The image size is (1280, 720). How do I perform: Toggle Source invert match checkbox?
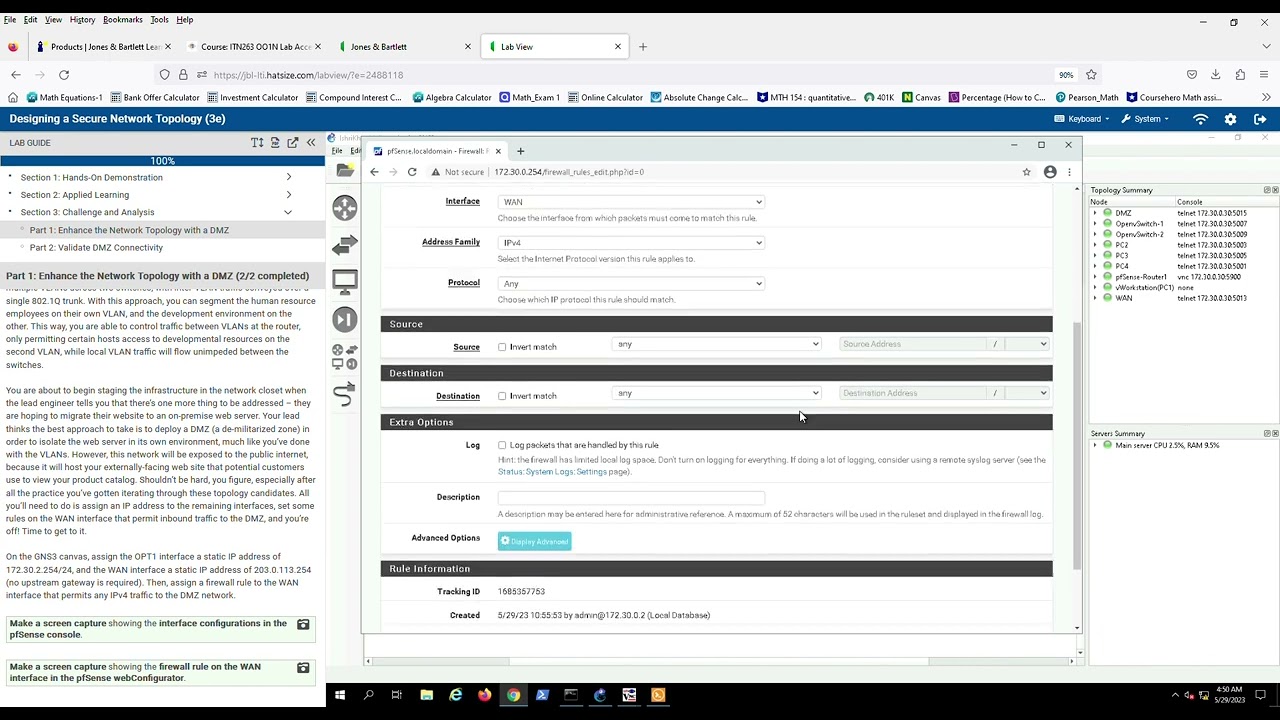pyautogui.click(x=502, y=347)
